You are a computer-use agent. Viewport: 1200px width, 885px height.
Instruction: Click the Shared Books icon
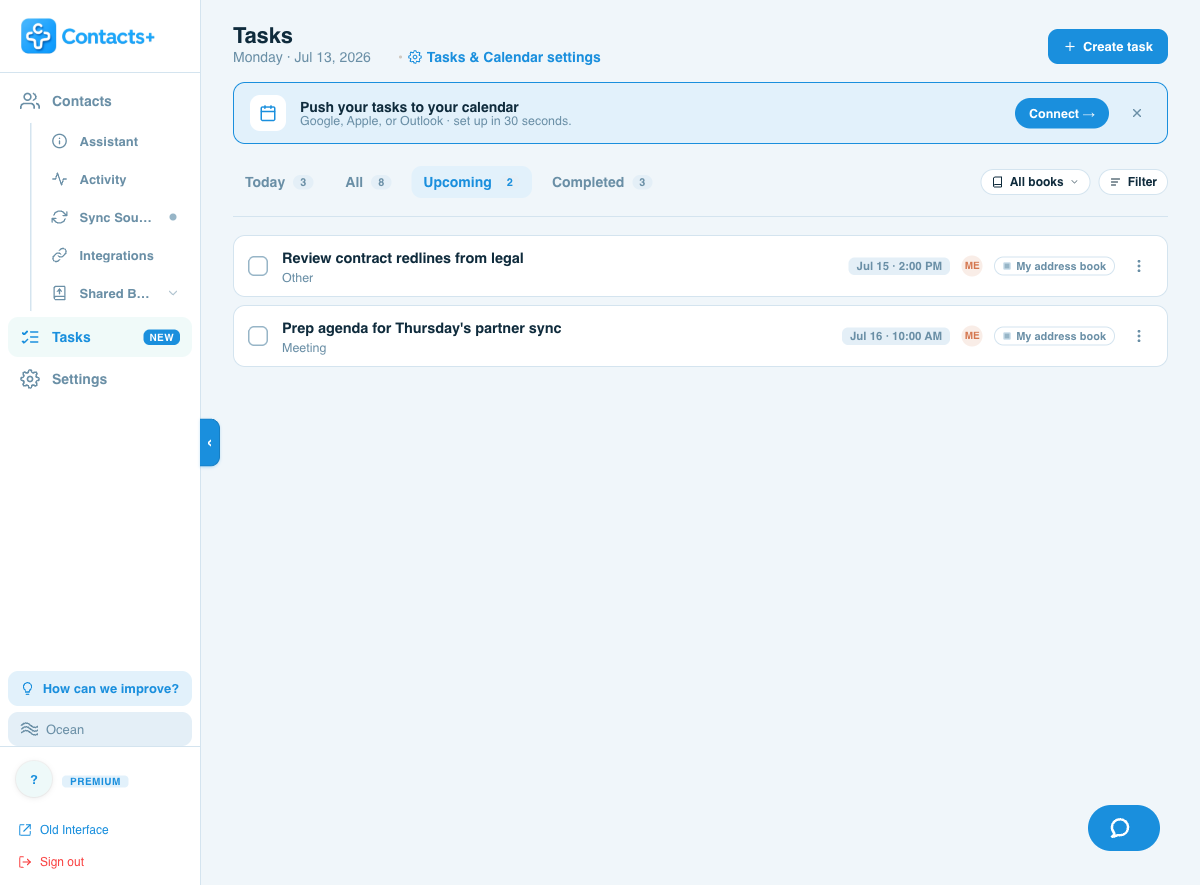(60, 293)
